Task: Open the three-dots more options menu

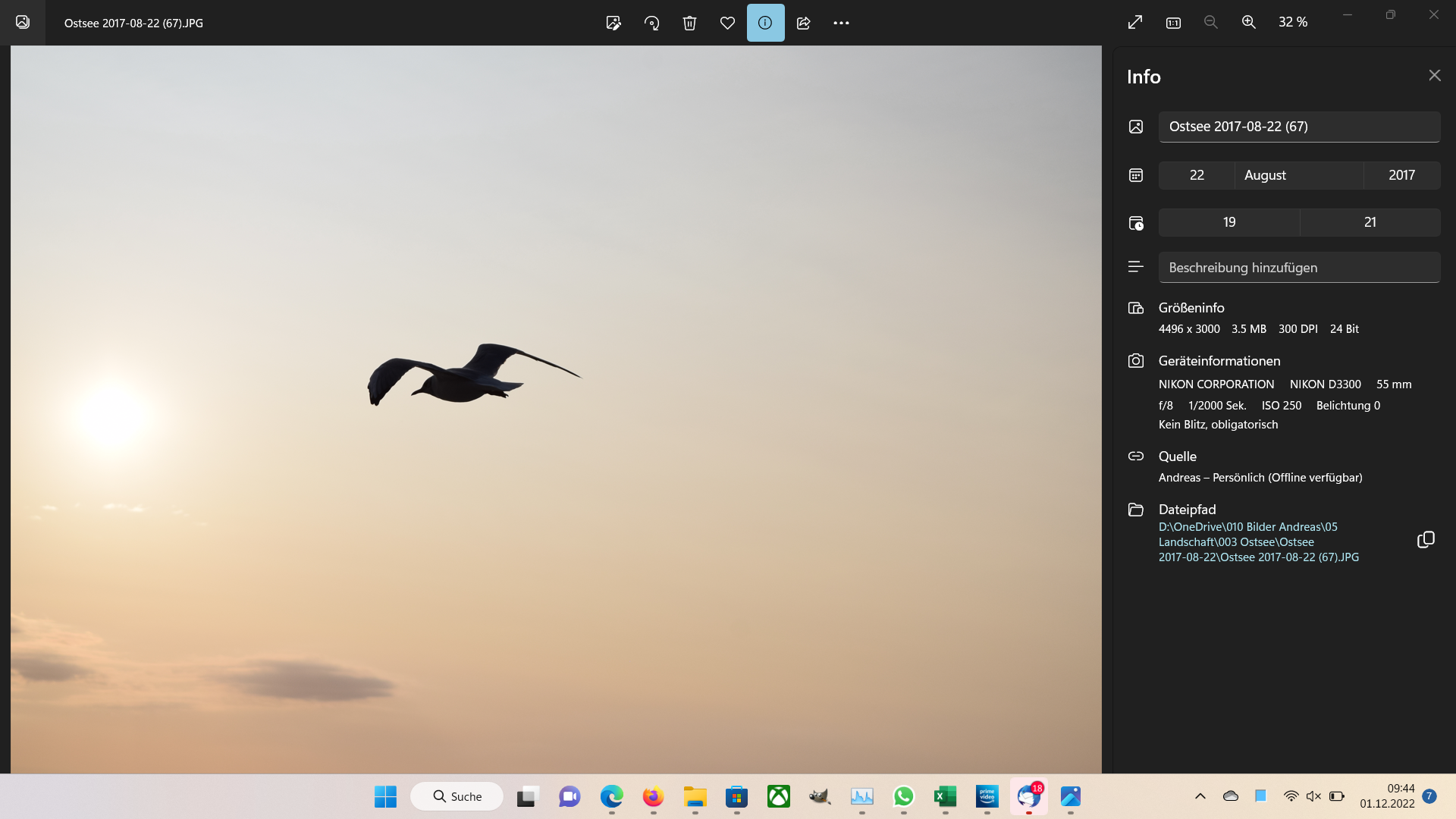Action: click(841, 23)
